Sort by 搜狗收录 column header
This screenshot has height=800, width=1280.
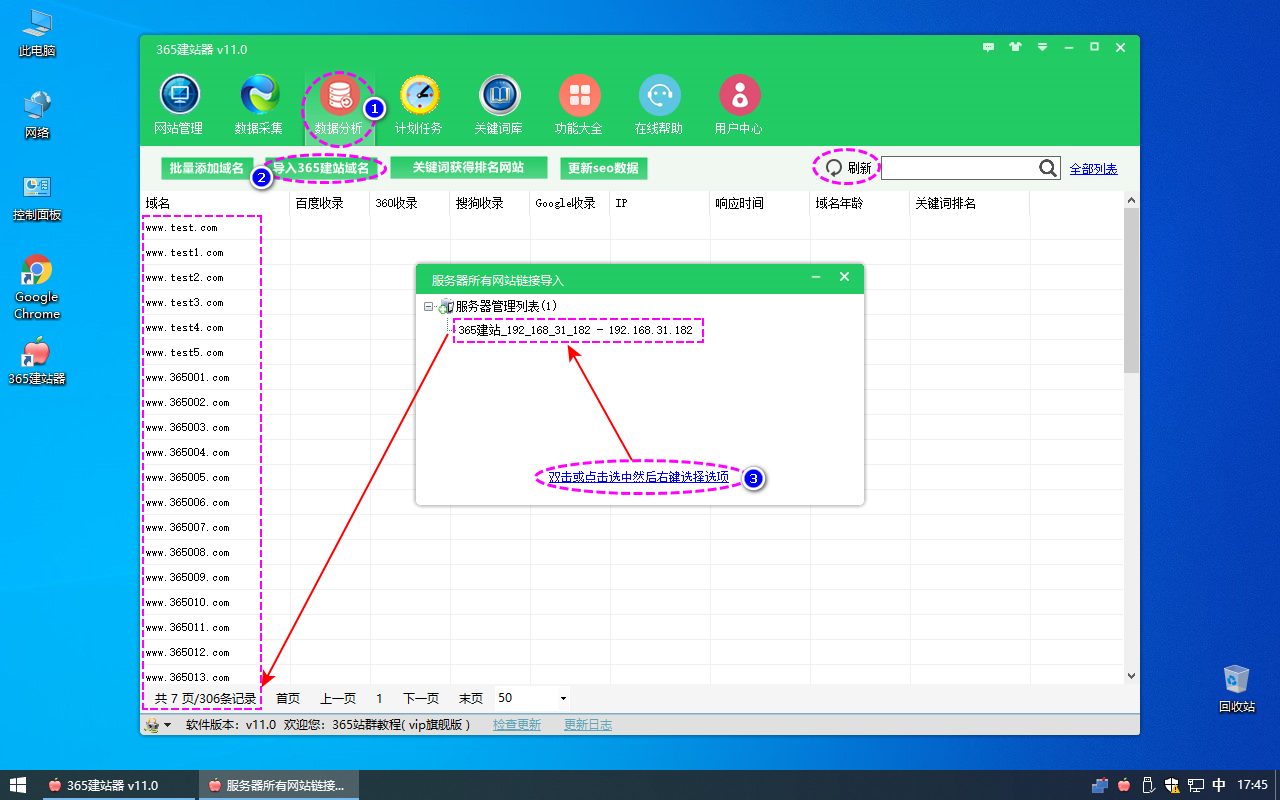pyautogui.click(x=490, y=203)
